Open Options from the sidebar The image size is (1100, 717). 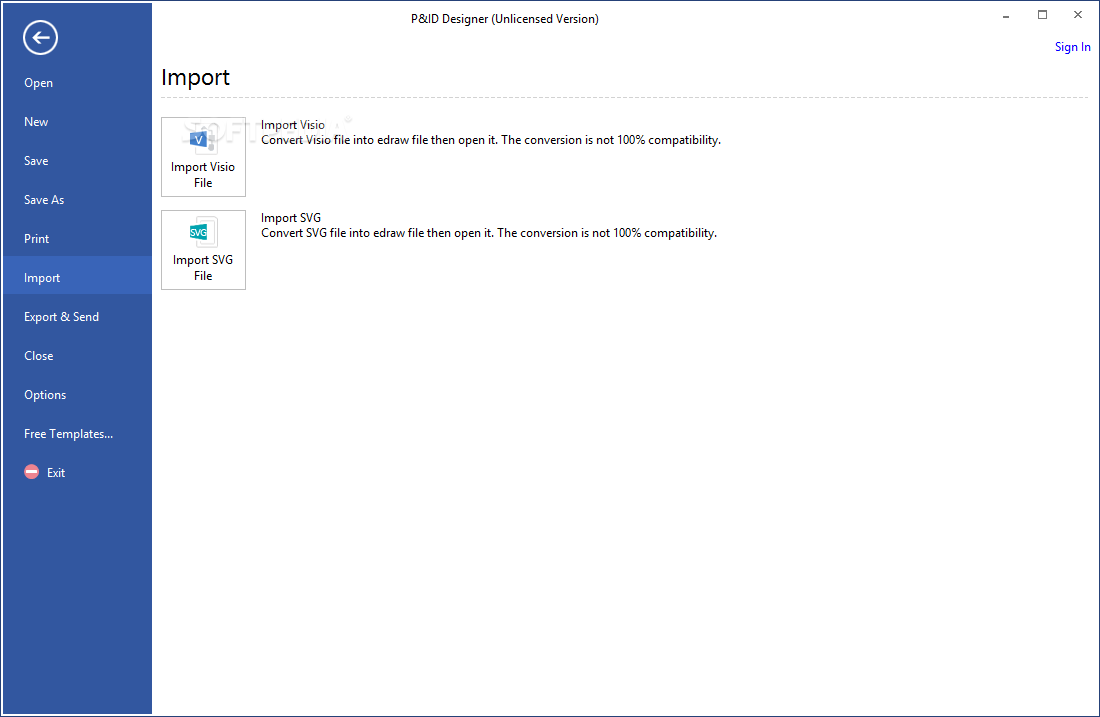click(77, 395)
